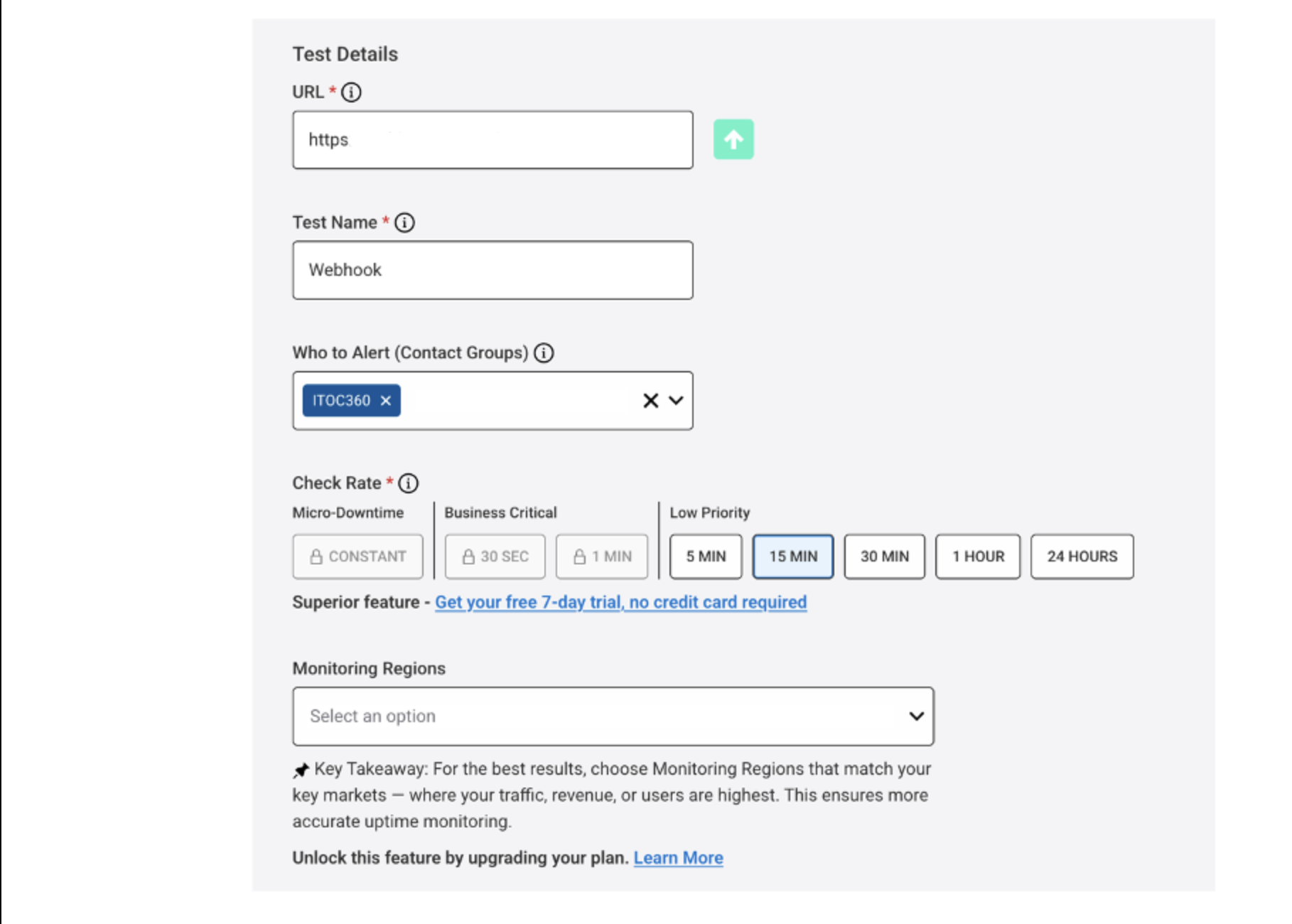Open the free 7-day trial link

click(x=620, y=602)
